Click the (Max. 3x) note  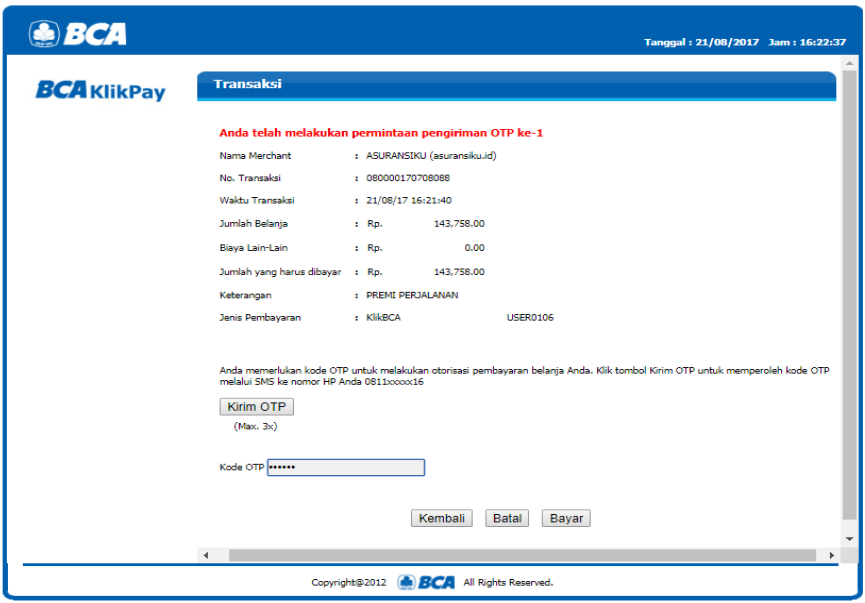[255, 426]
